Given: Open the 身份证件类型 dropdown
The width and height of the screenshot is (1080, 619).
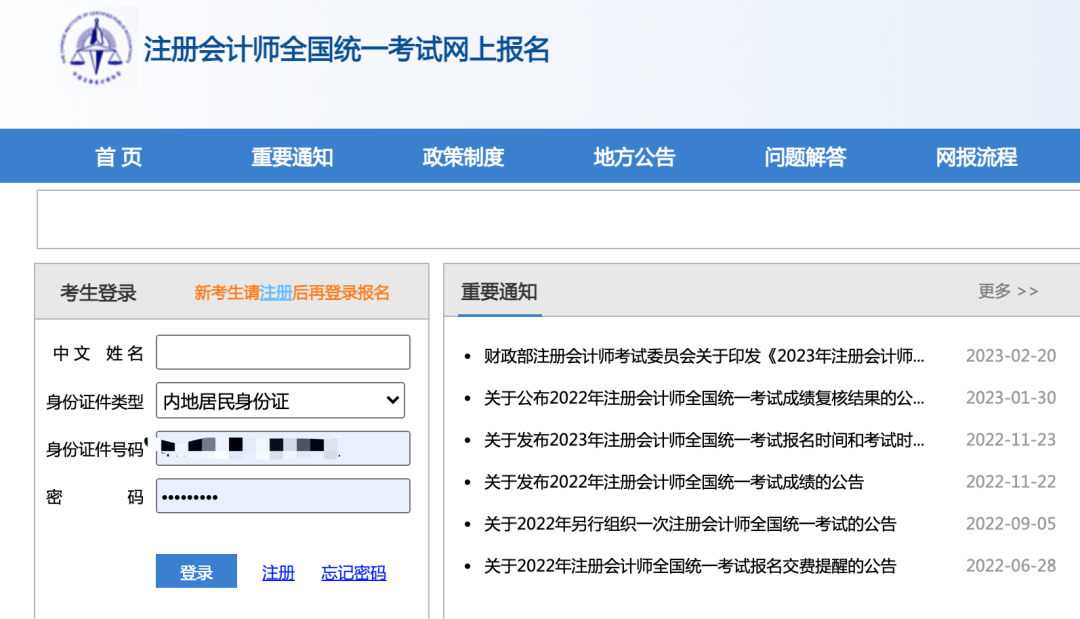Looking at the screenshot, I should click(280, 401).
